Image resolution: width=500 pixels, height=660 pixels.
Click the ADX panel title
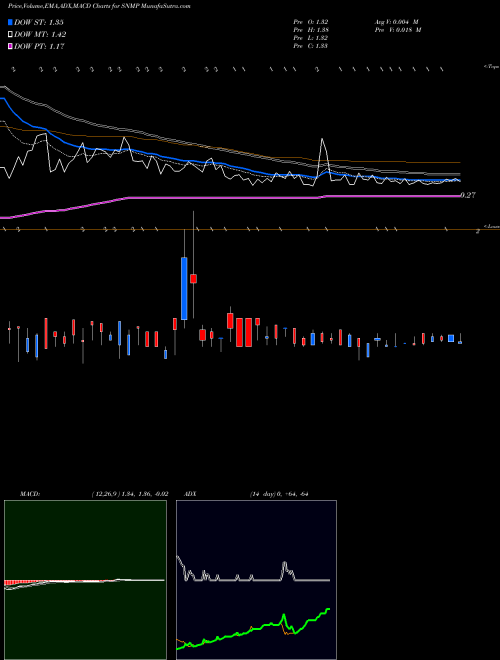click(190, 494)
